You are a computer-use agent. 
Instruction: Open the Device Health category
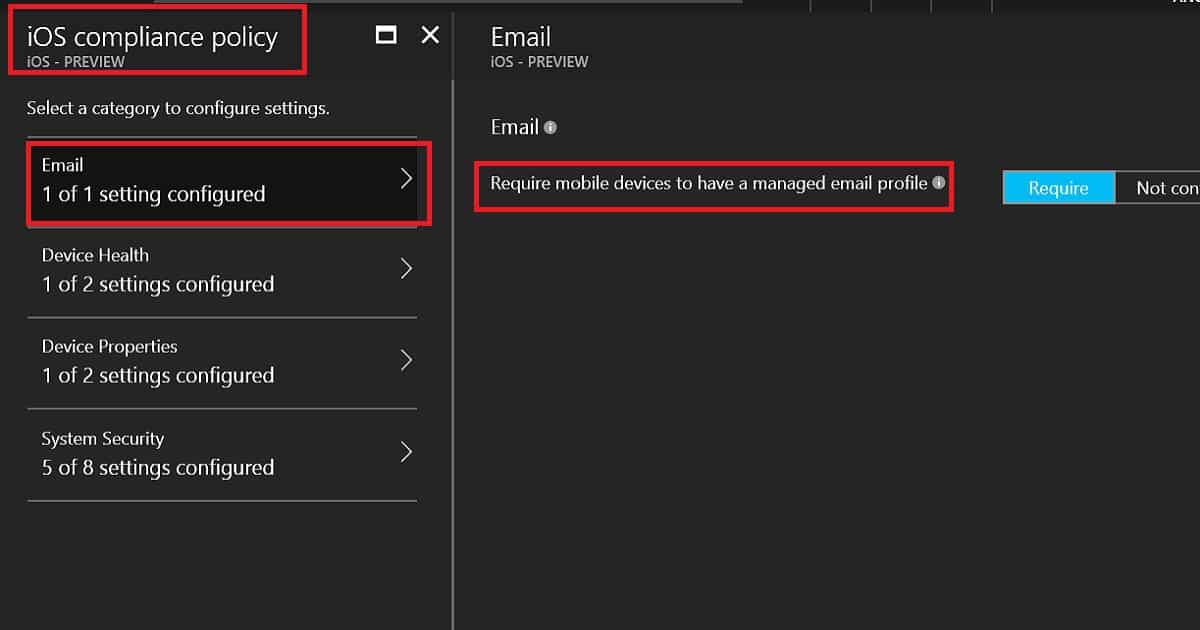[222, 272]
